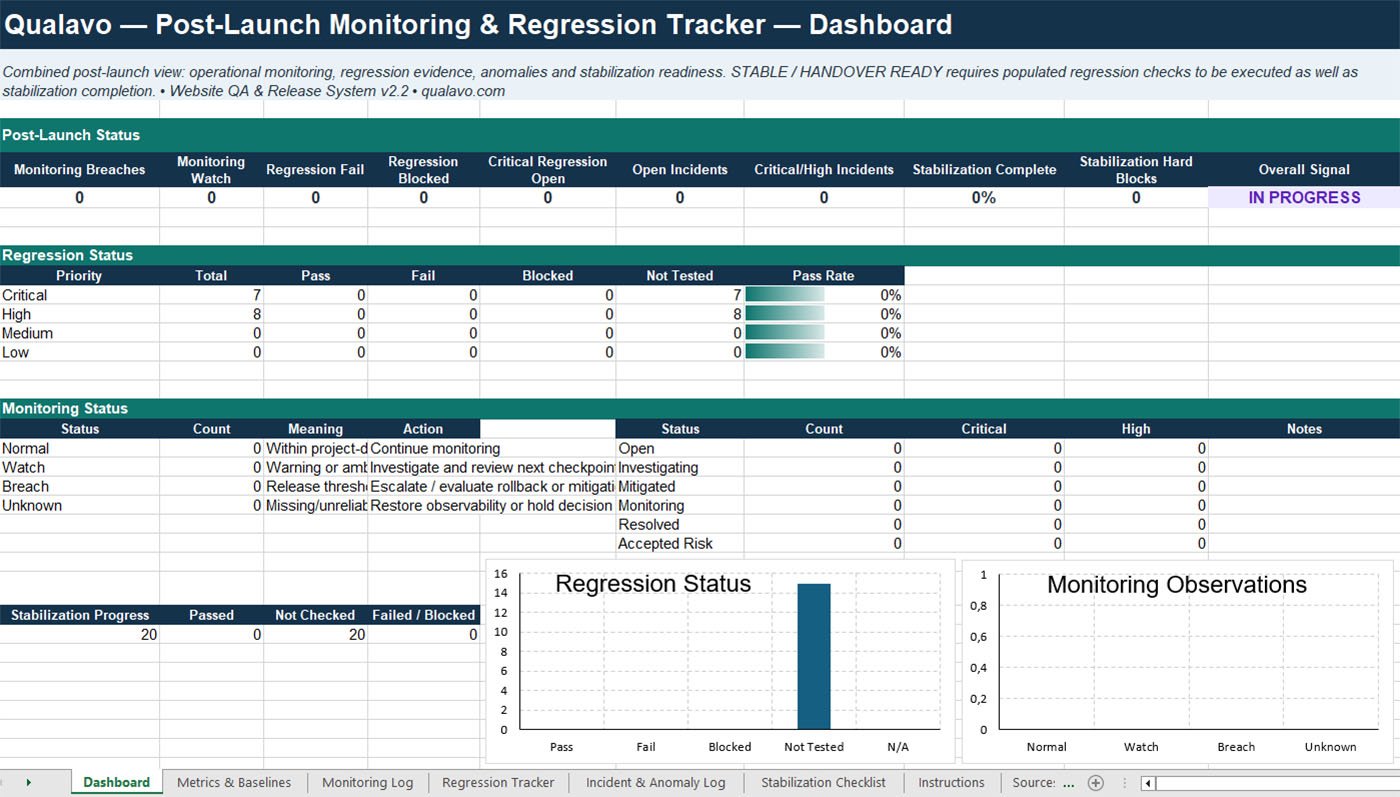Select the High priority row label
Screen dimensions: 1400x797
[x=80, y=314]
